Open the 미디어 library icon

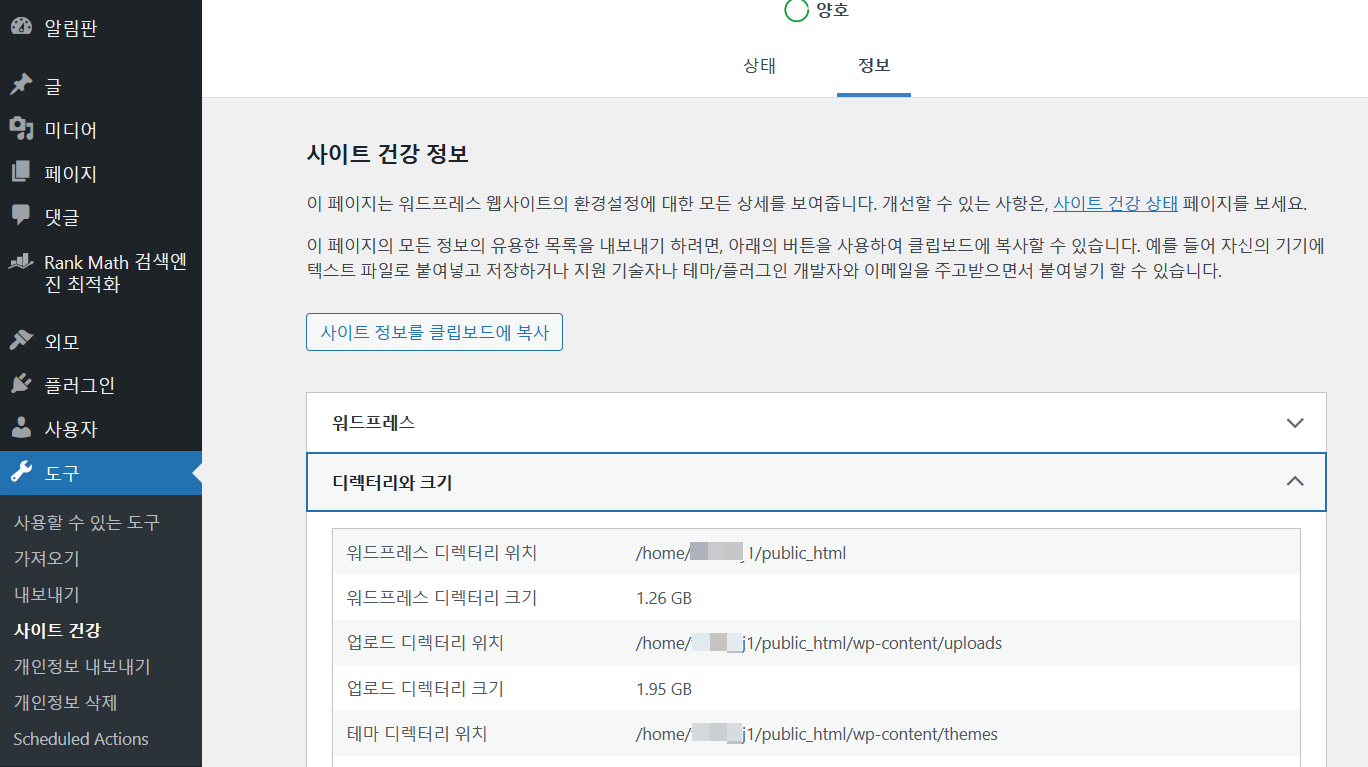[x=22, y=128]
